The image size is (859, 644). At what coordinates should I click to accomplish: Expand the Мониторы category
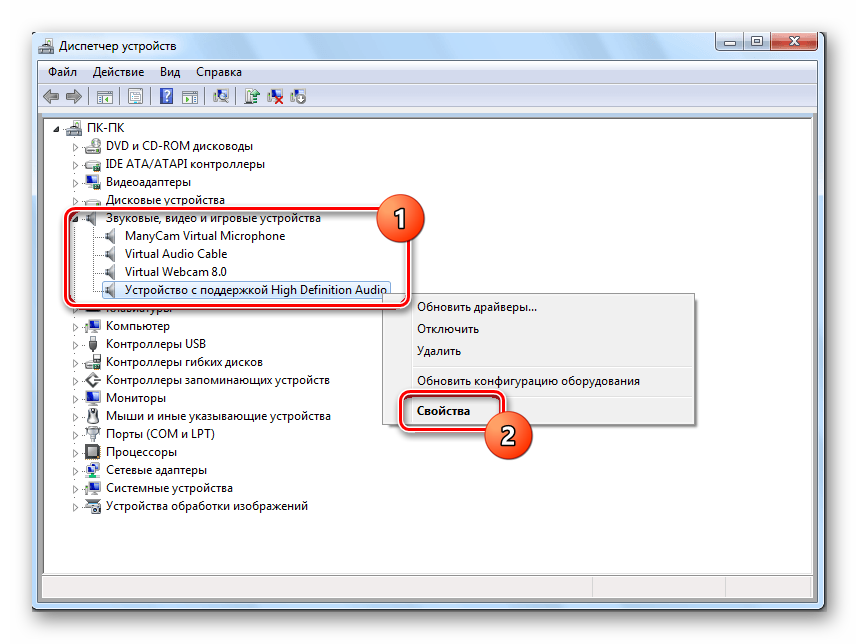coord(76,399)
